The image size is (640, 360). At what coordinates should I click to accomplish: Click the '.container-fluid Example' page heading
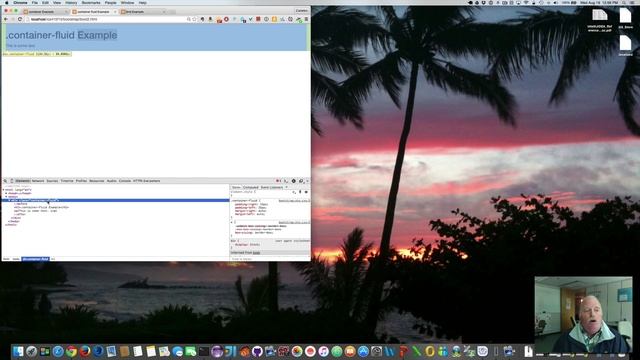pyautogui.click(x=61, y=35)
